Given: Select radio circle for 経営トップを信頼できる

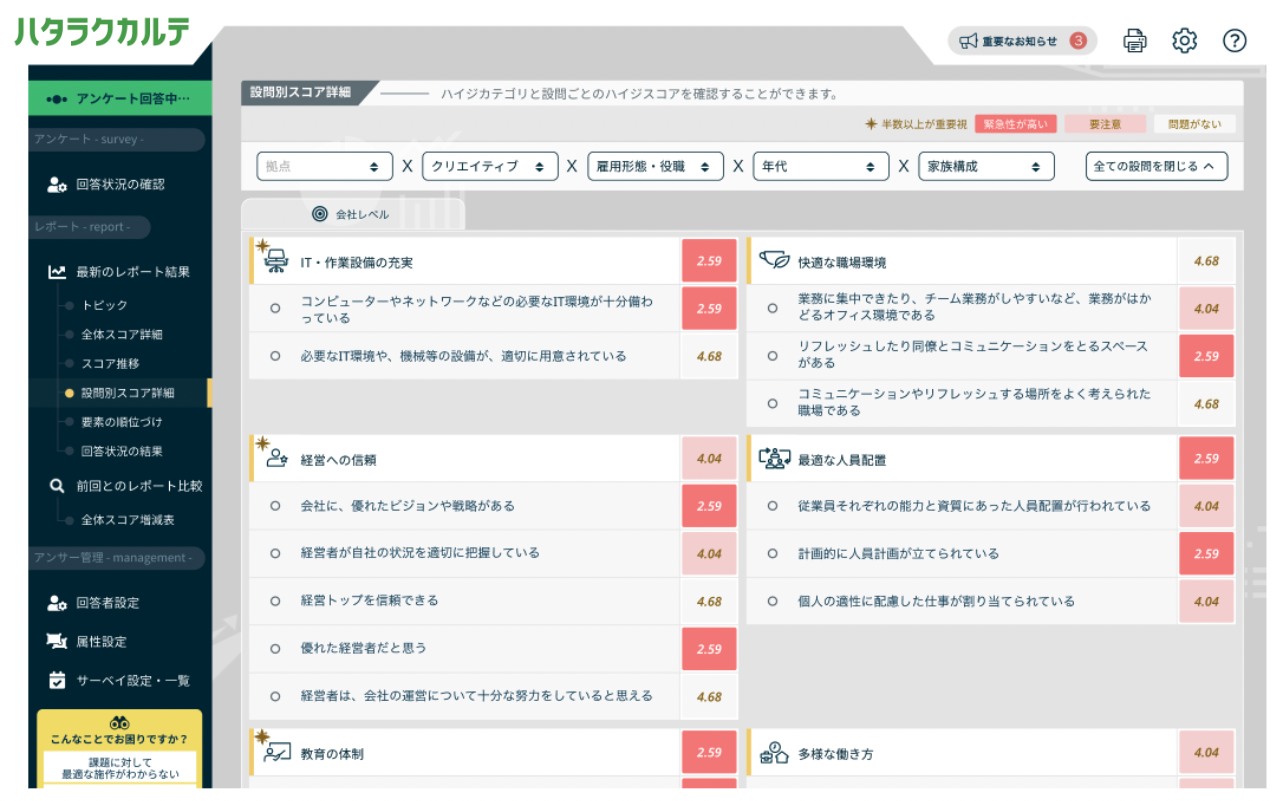Looking at the screenshot, I should click(x=275, y=601).
